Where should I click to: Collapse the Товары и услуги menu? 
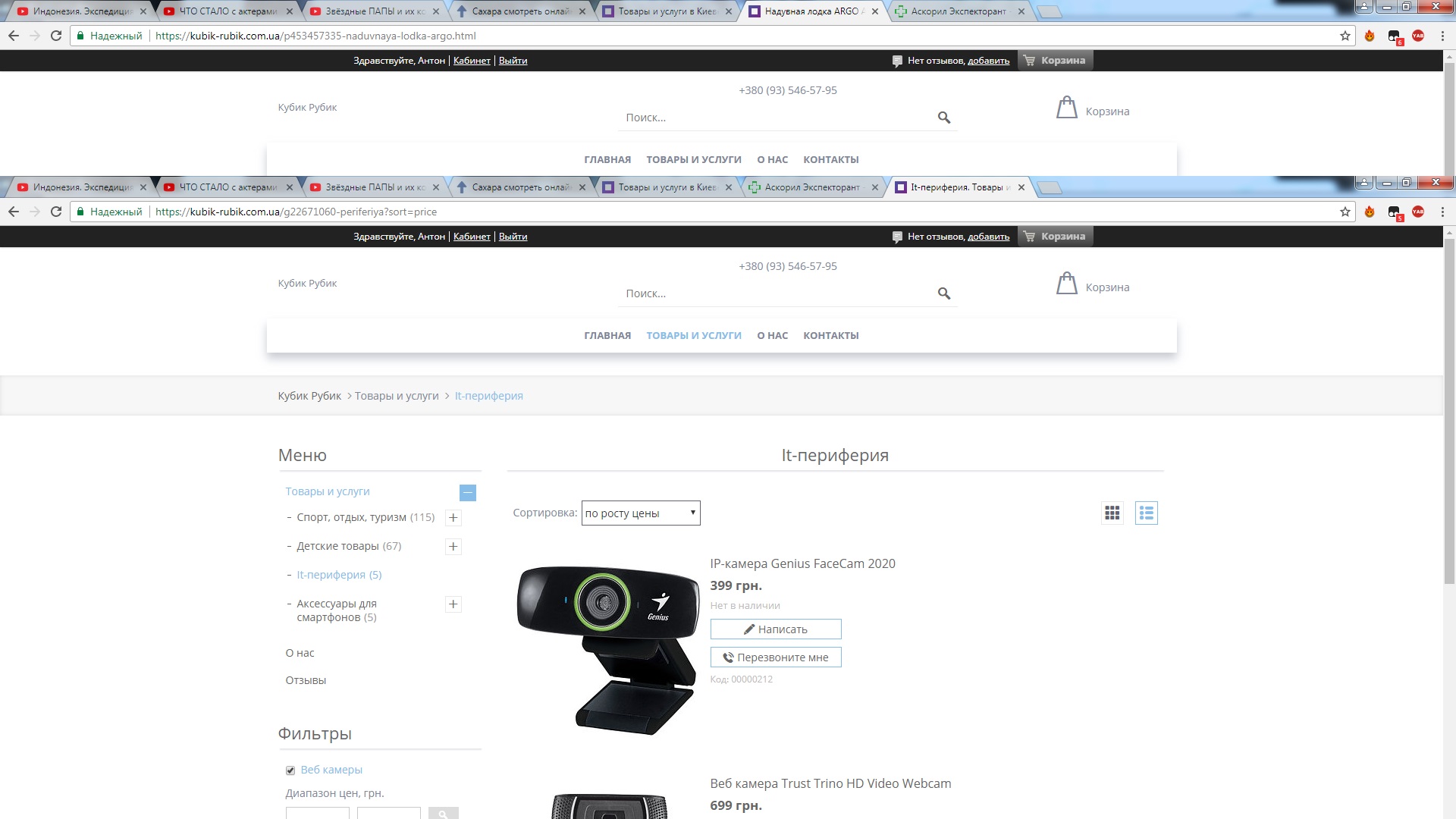[x=468, y=493]
